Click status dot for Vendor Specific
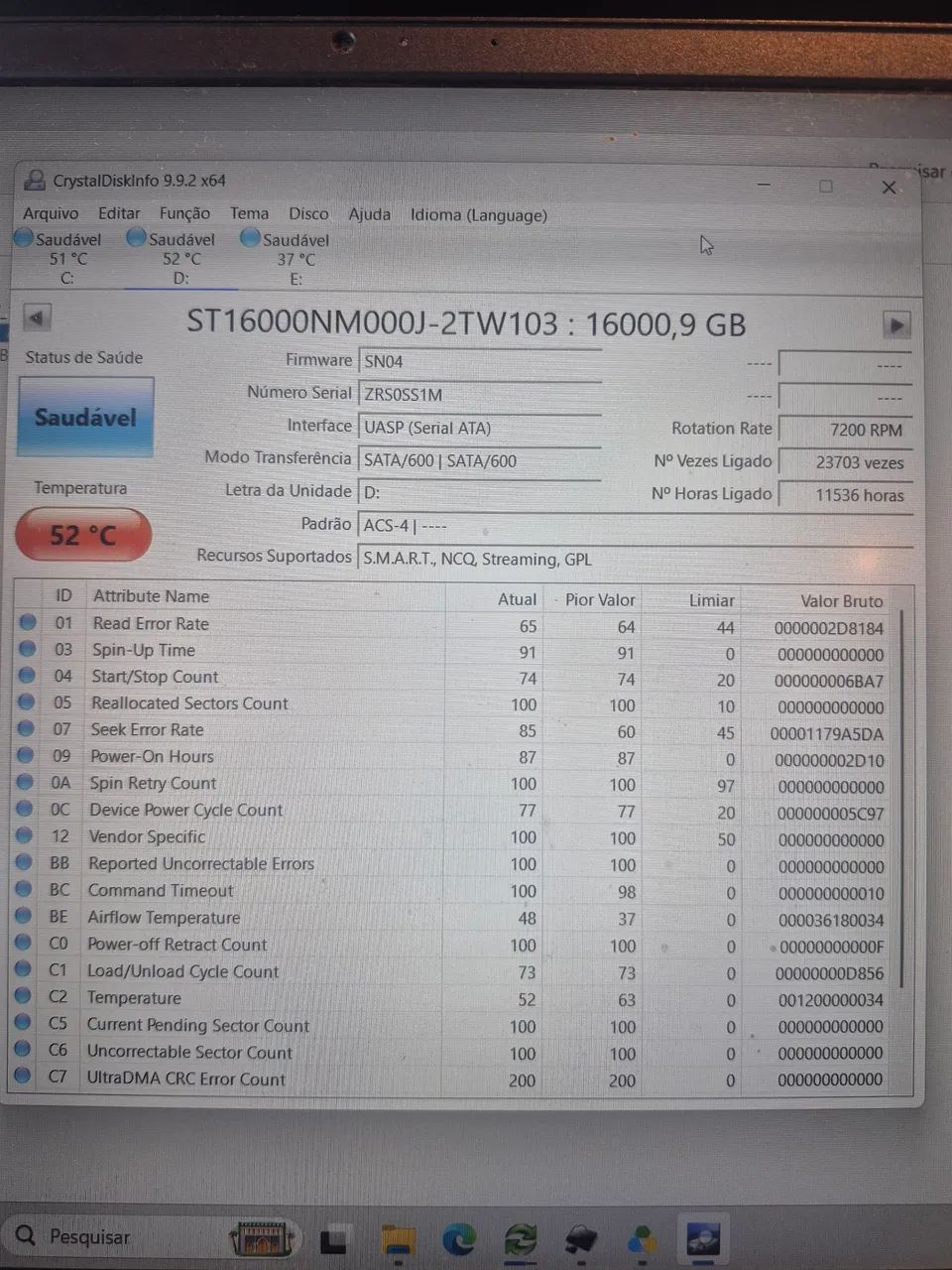Screen dimensions: 952x1270 click(x=25, y=835)
